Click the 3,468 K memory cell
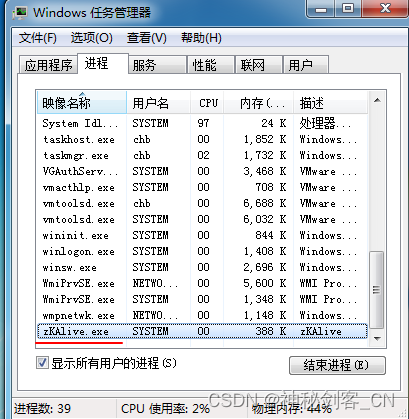409x419 pixels. [265, 171]
